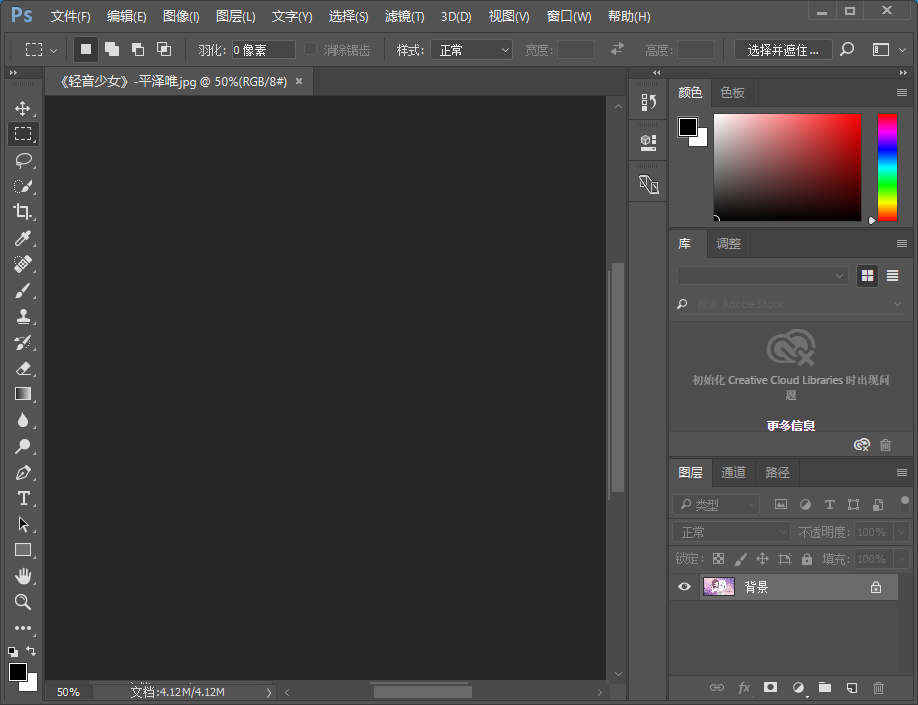Select the Zoom tool
Image resolution: width=918 pixels, height=705 pixels.
(x=23, y=602)
